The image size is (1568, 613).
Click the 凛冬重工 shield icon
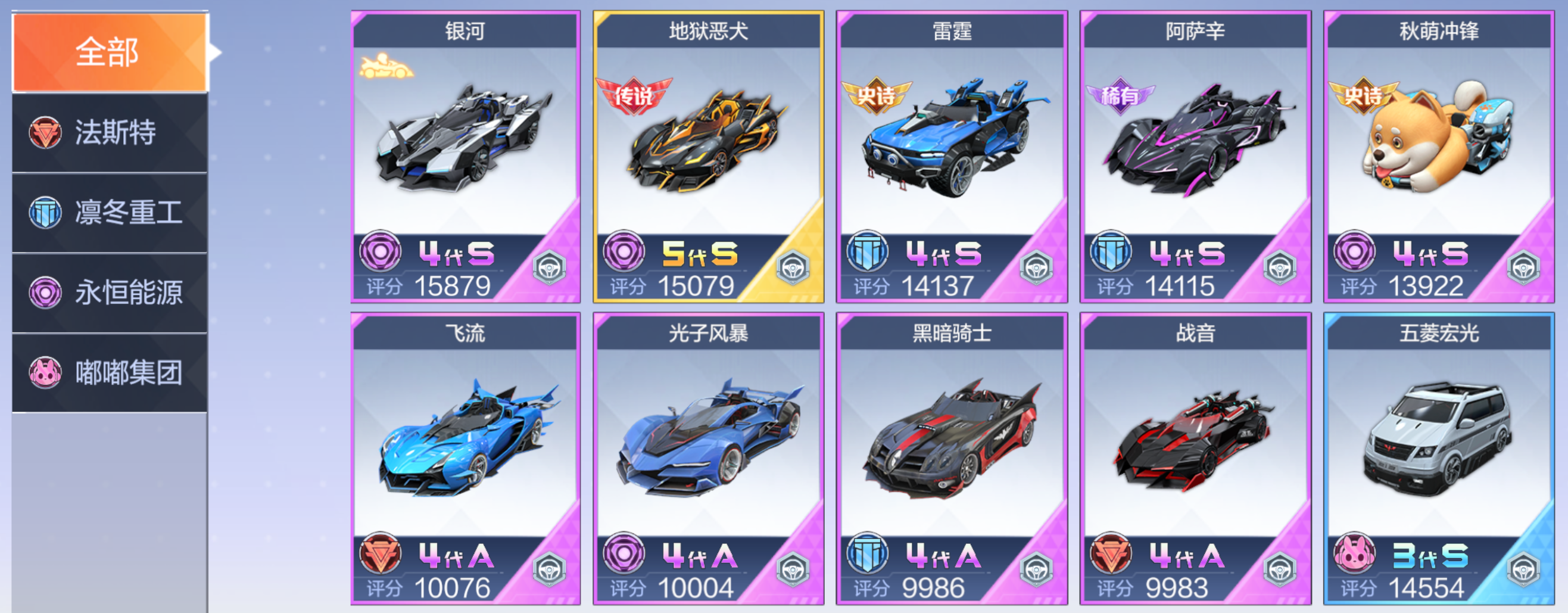click(x=45, y=213)
